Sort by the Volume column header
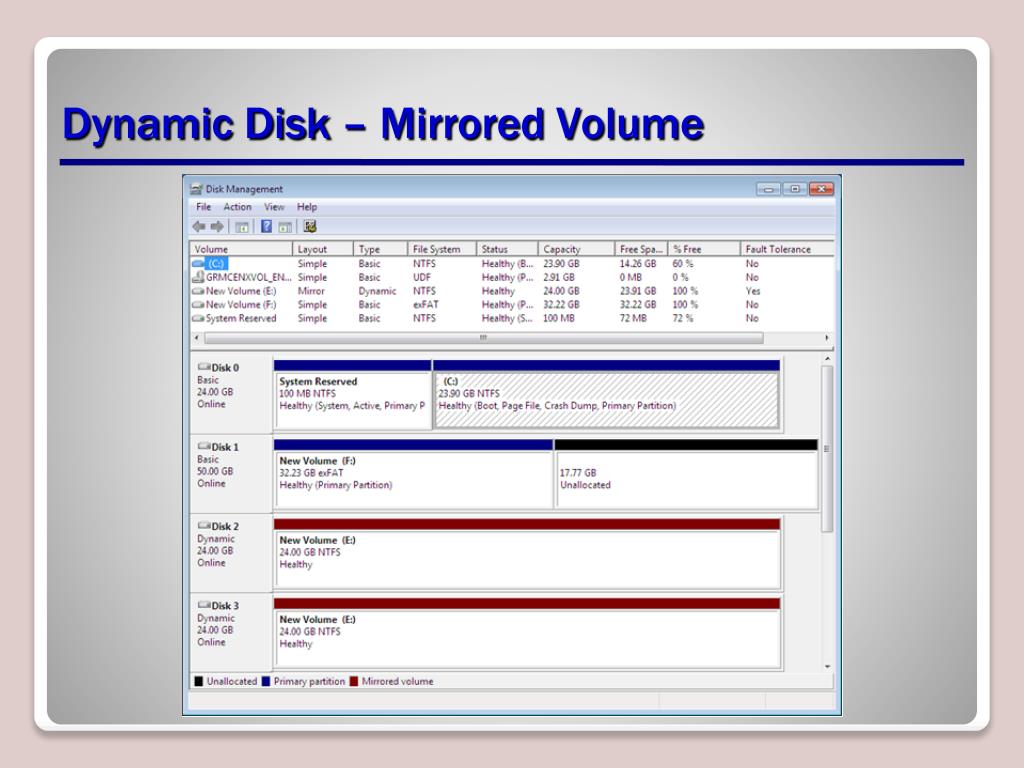The image size is (1024, 768). [241, 249]
